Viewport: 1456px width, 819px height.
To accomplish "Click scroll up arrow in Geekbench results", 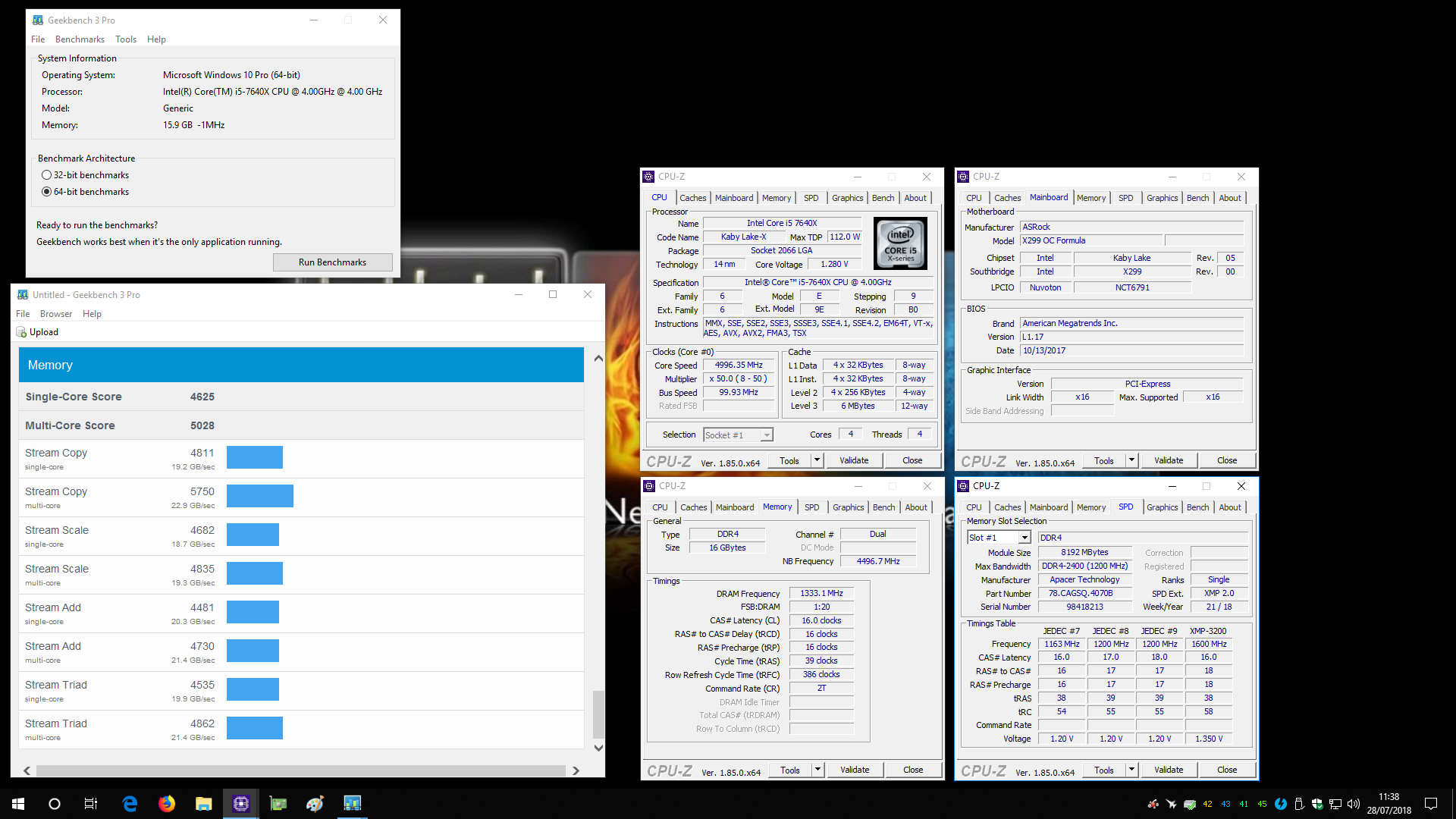I will tap(598, 358).
